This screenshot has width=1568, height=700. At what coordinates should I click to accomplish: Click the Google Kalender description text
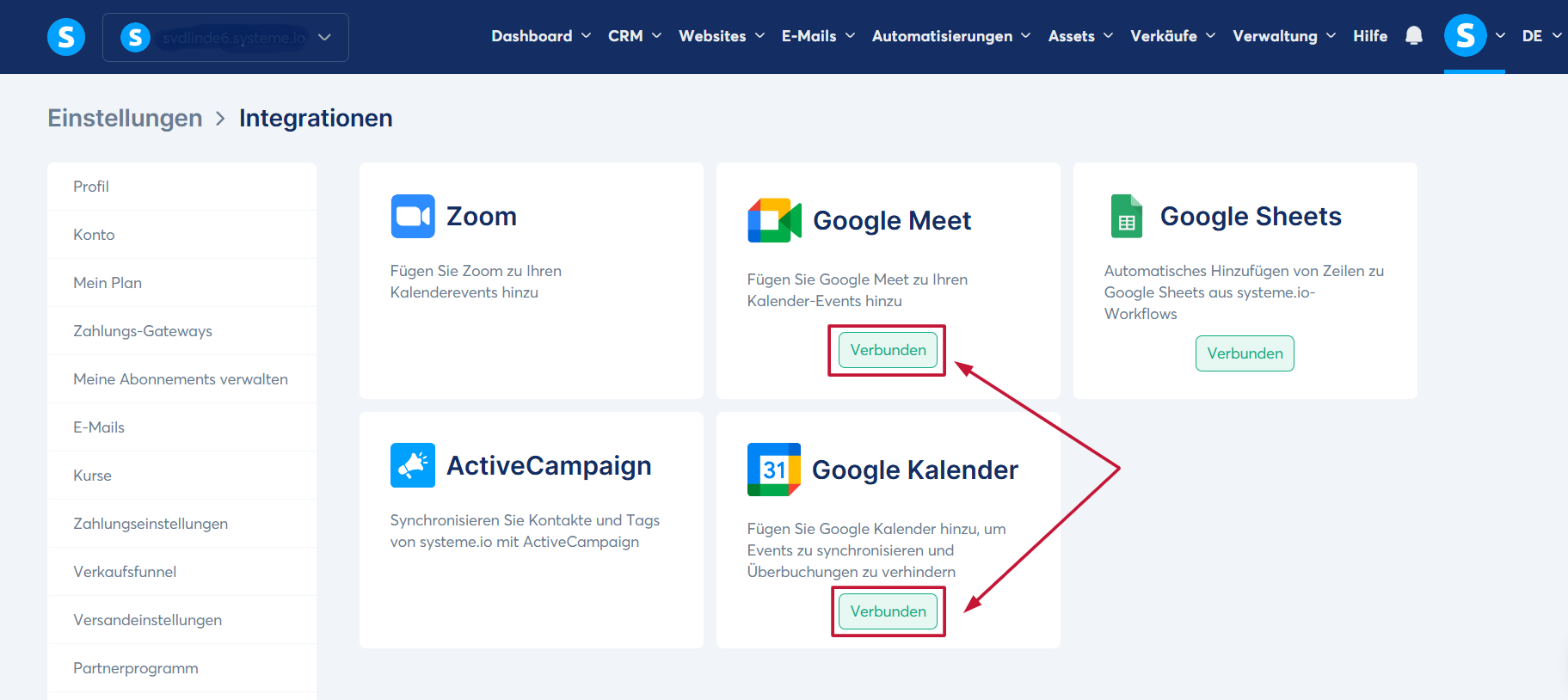click(x=876, y=550)
